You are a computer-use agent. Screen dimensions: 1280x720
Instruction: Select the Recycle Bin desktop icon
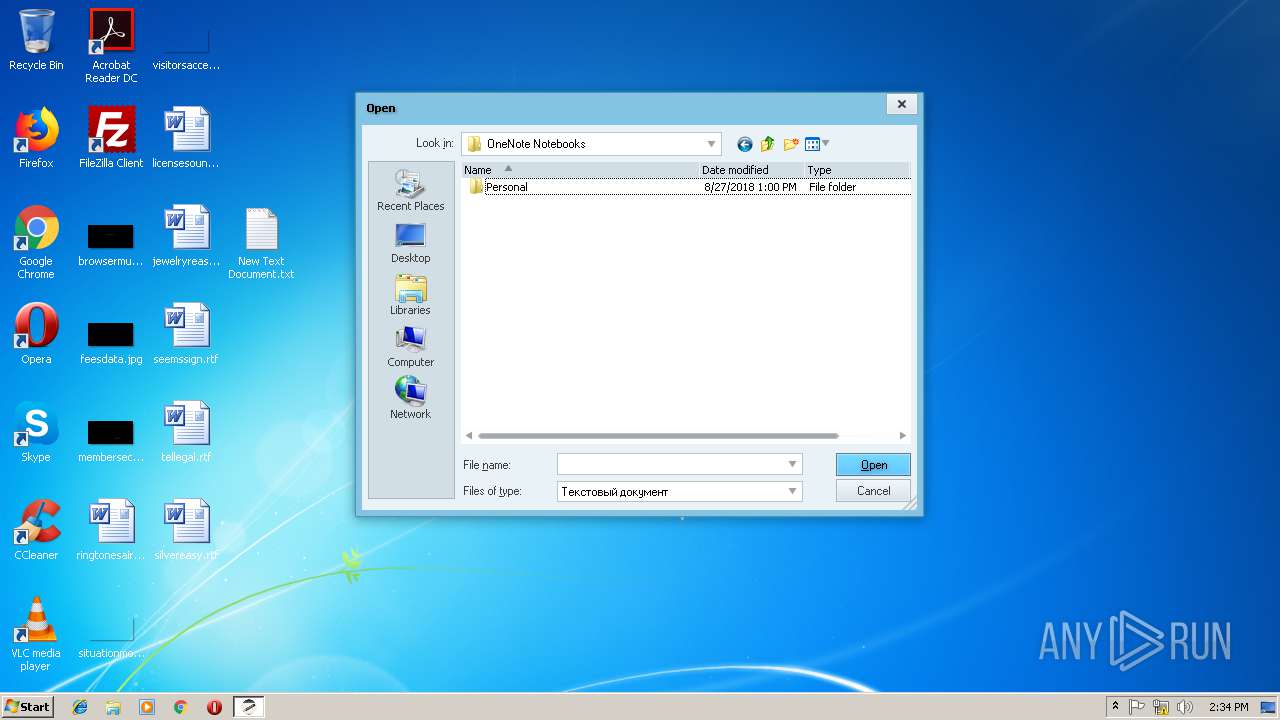pyautogui.click(x=36, y=40)
